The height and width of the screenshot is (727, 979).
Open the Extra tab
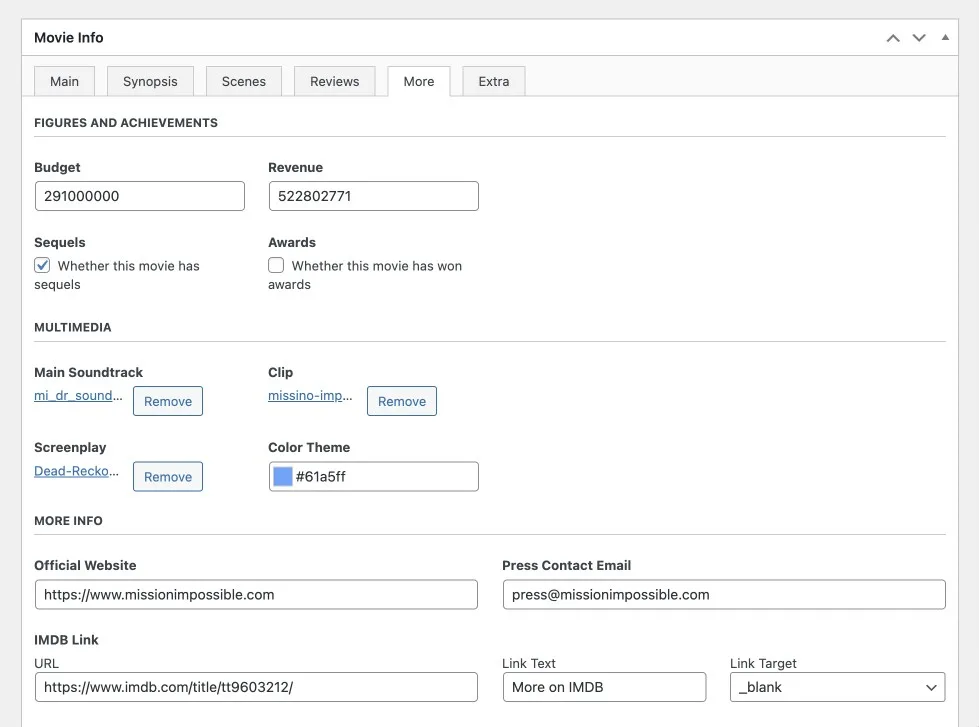coord(494,81)
